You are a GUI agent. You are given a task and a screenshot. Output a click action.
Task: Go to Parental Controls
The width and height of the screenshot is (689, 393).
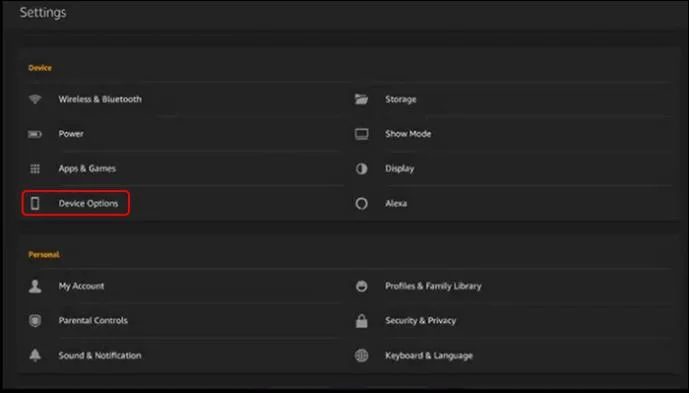(93, 320)
